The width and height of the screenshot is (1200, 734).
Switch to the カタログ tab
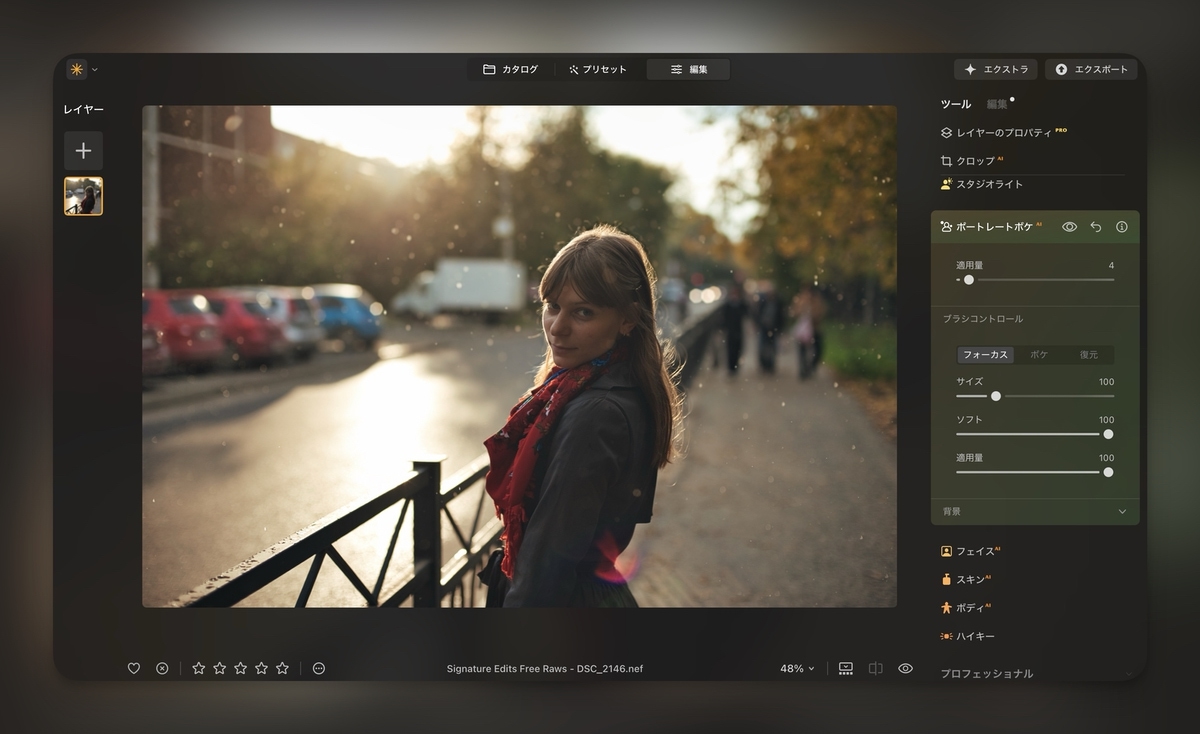tap(511, 69)
